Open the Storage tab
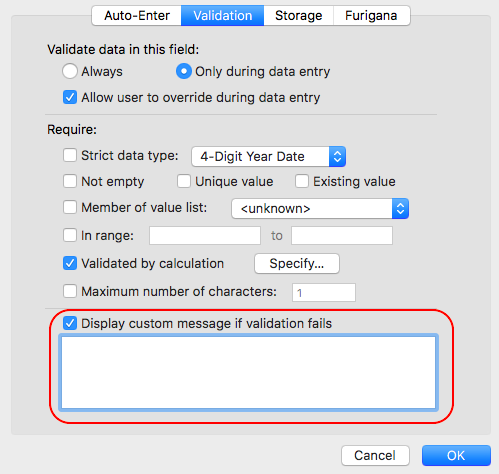This screenshot has width=499, height=474. (x=298, y=15)
